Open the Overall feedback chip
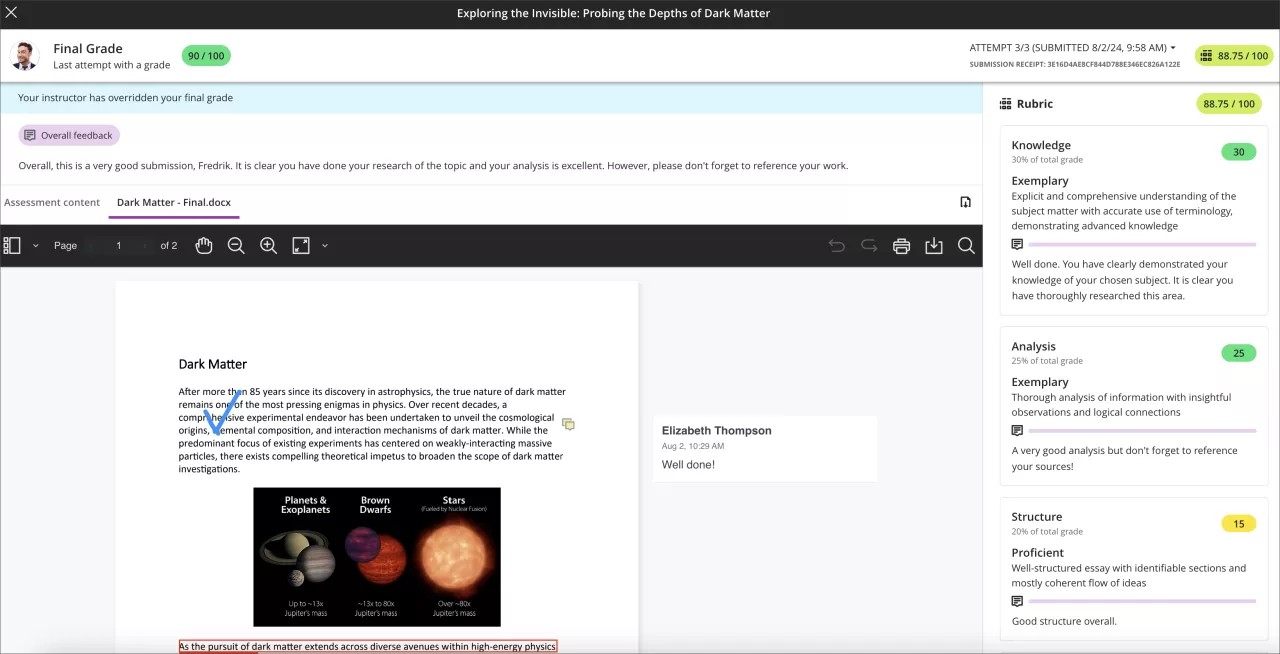 pos(68,135)
